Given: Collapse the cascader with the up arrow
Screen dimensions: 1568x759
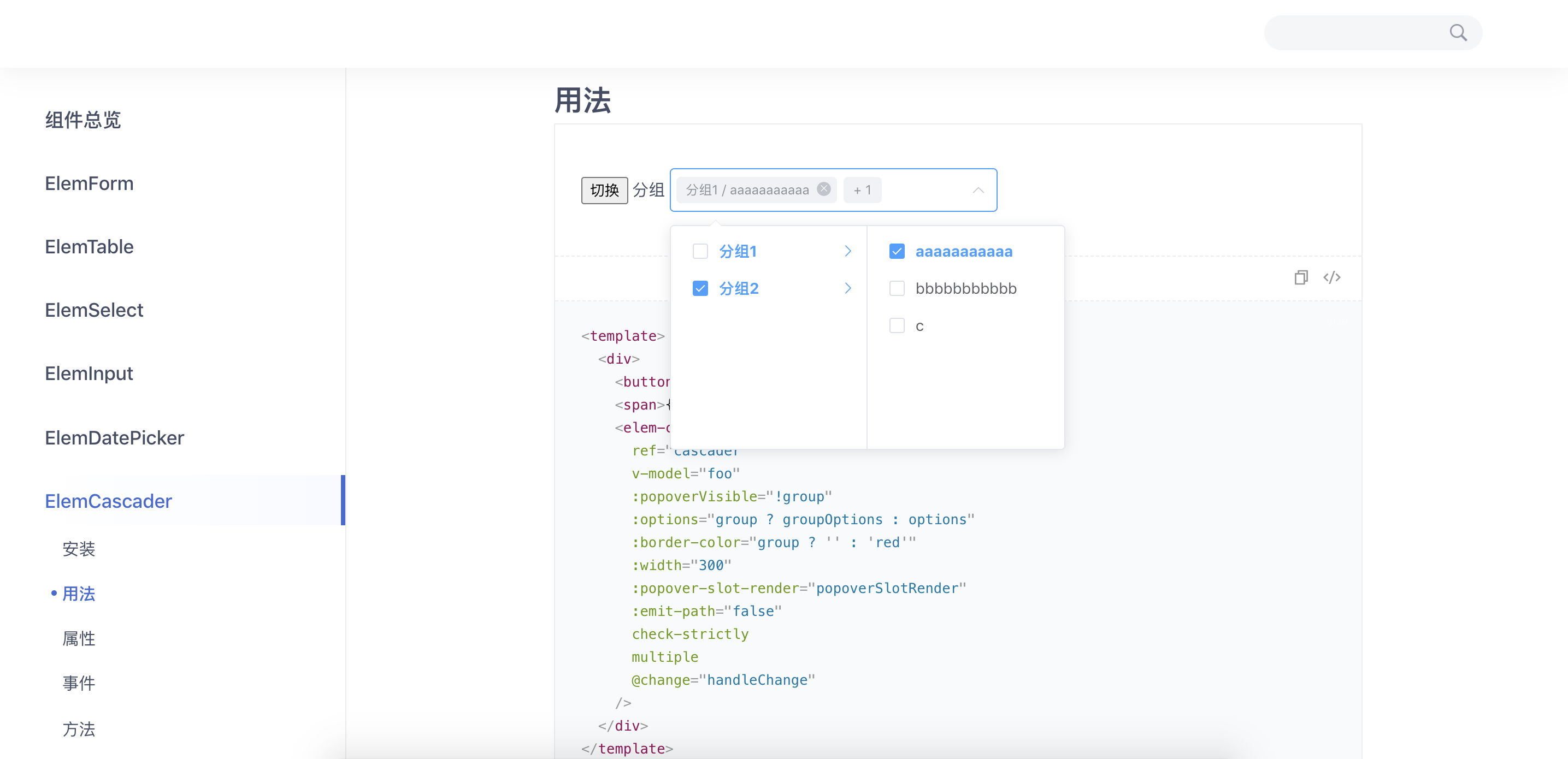Looking at the screenshot, I should click(x=977, y=190).
